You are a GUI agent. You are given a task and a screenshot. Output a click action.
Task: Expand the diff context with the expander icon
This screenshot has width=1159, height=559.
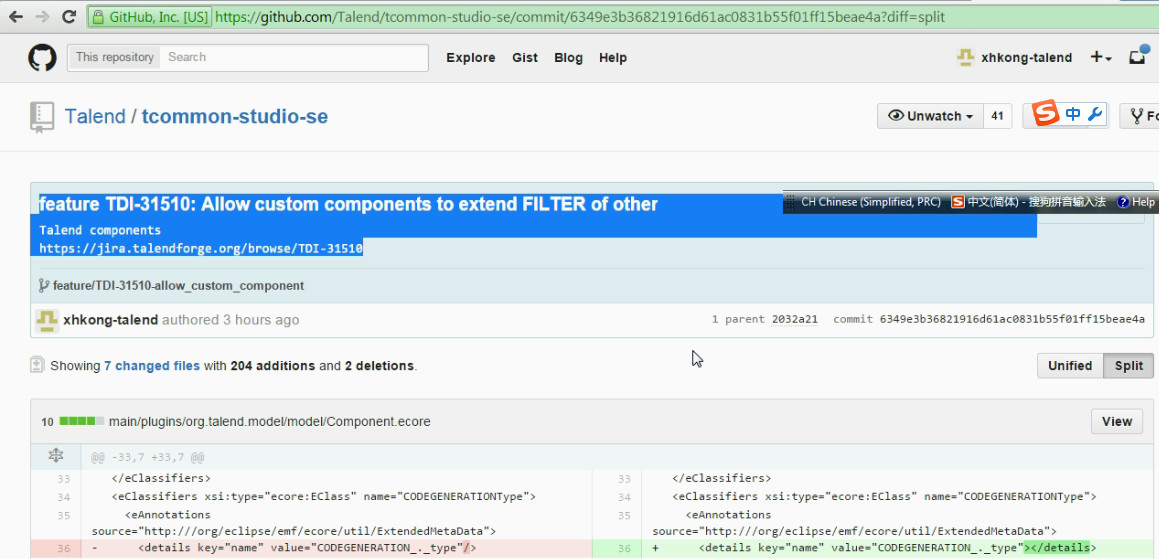pyautogui.click(x=55, y=457)
